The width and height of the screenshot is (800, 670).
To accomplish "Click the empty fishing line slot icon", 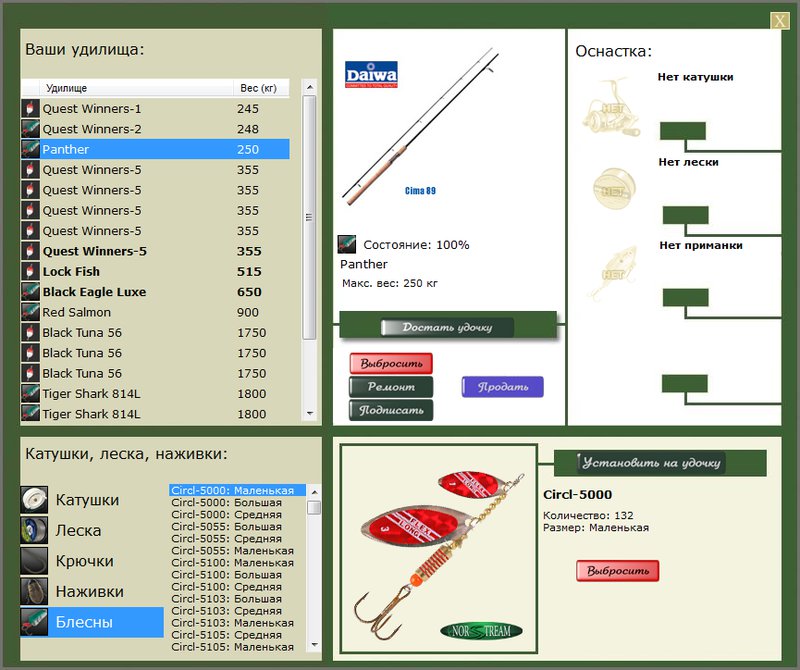I will tap(614, 188).
